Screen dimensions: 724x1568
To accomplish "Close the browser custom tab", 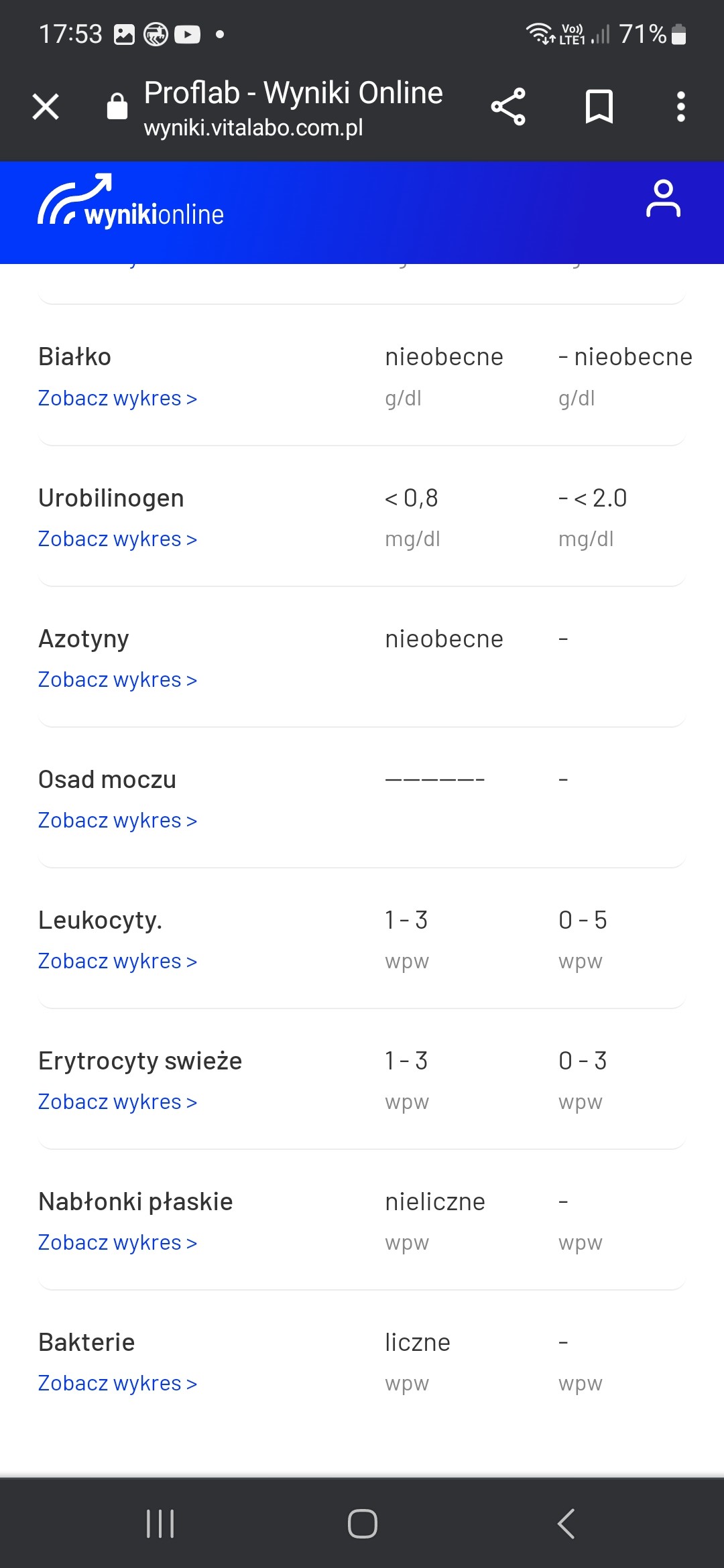I will [46, 107].
